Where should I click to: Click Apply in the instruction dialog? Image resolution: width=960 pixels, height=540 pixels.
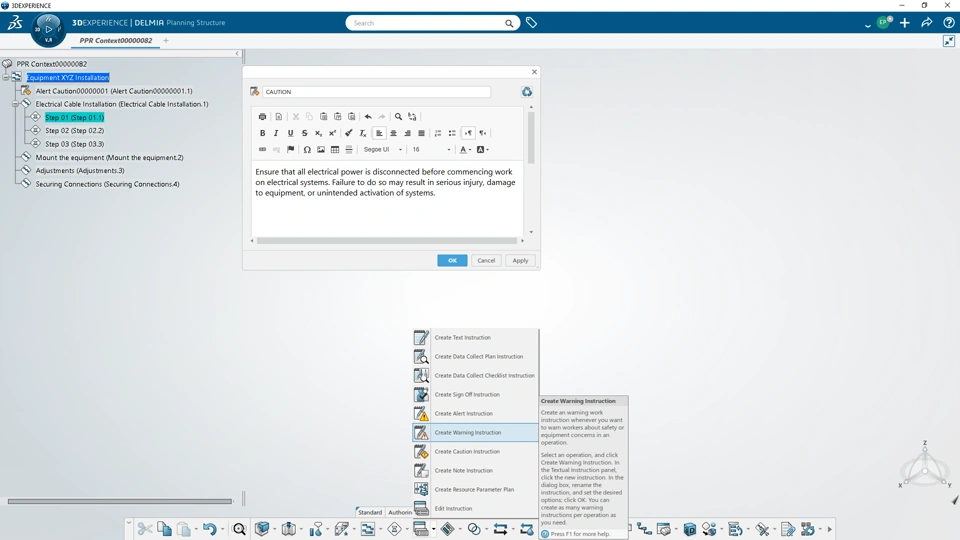point(520,260)
